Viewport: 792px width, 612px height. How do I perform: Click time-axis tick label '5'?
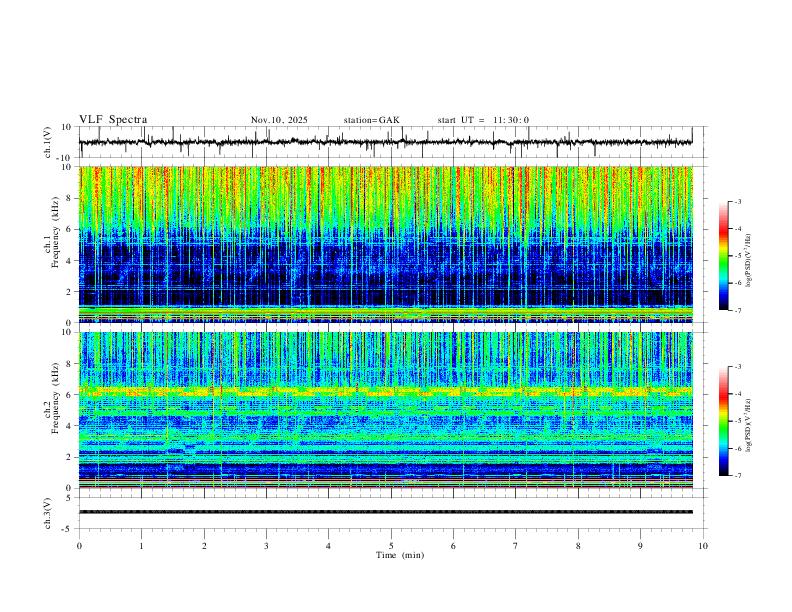391,546
